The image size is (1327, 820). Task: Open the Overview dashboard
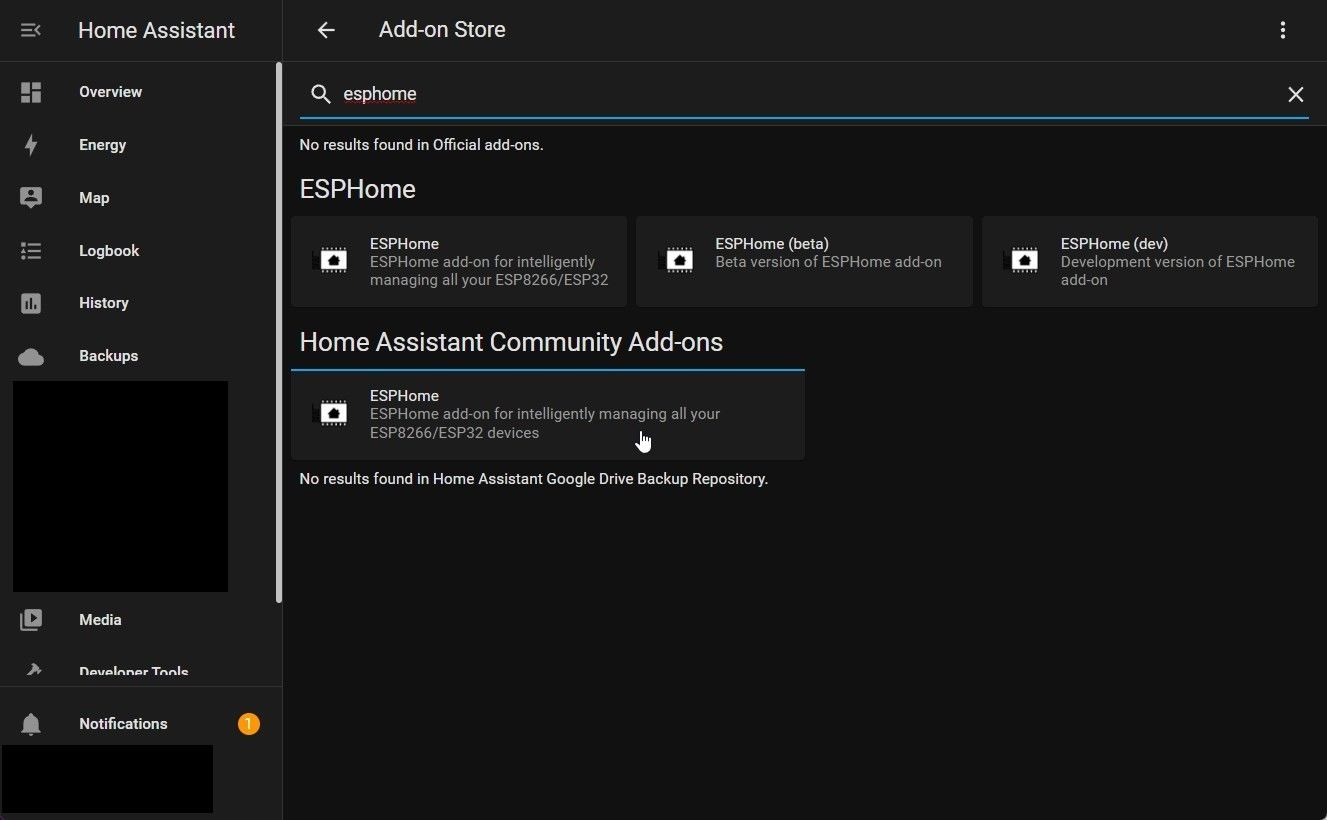pos(110,92)
